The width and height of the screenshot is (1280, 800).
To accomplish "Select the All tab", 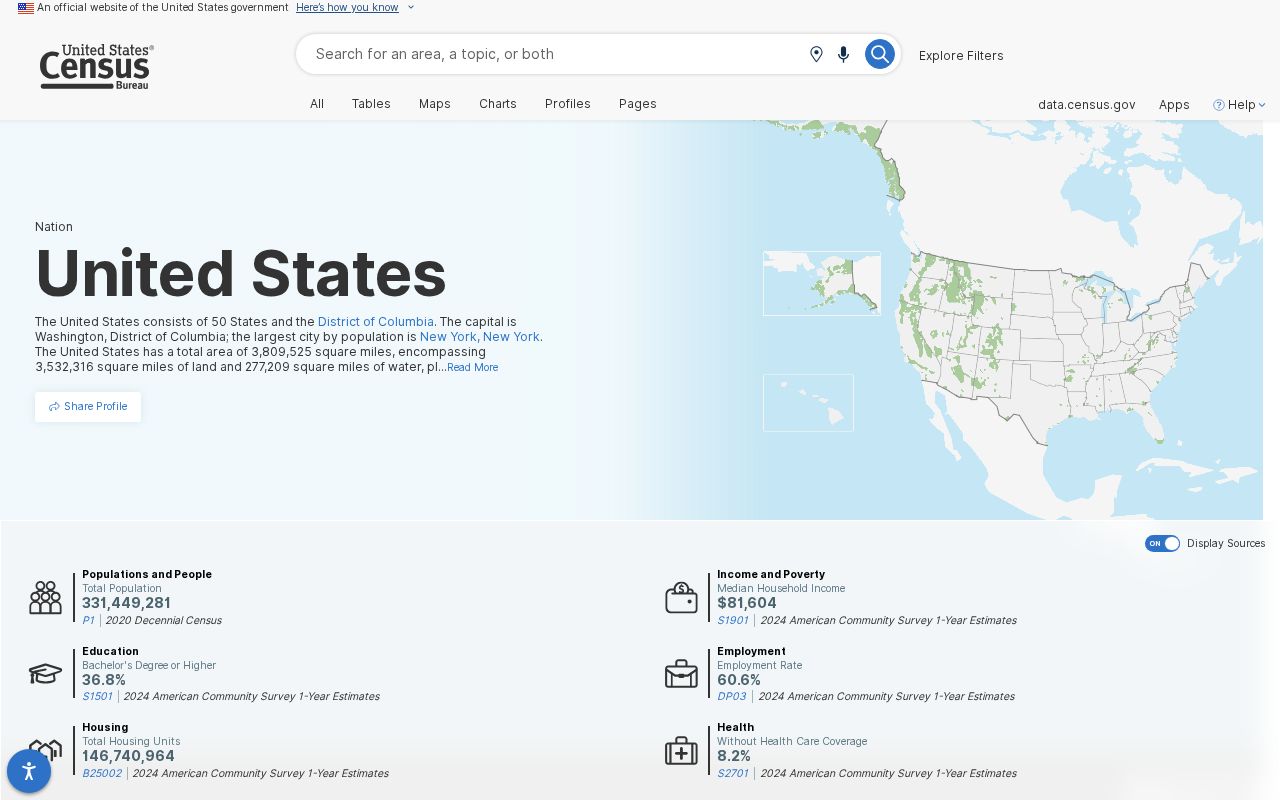I will pos(317,104).
